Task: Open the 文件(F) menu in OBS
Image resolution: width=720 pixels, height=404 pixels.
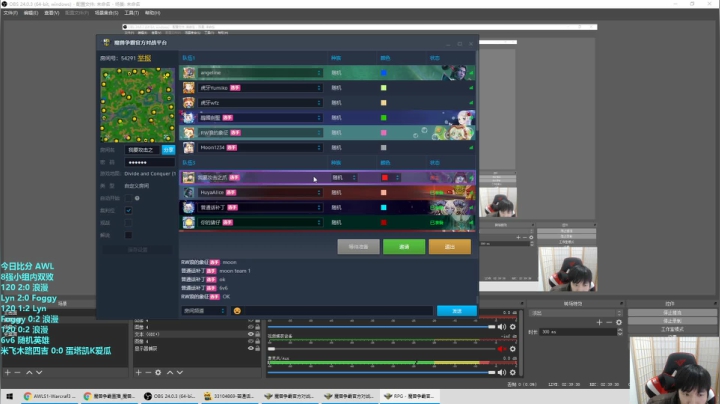Action: pyautogui.click(x=10, y=13)
